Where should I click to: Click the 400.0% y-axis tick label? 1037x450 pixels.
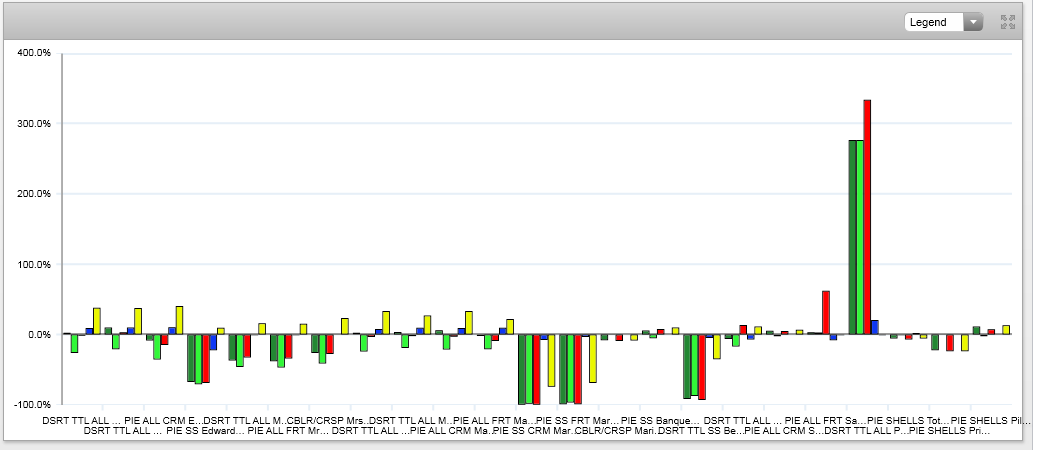(34, 53)
